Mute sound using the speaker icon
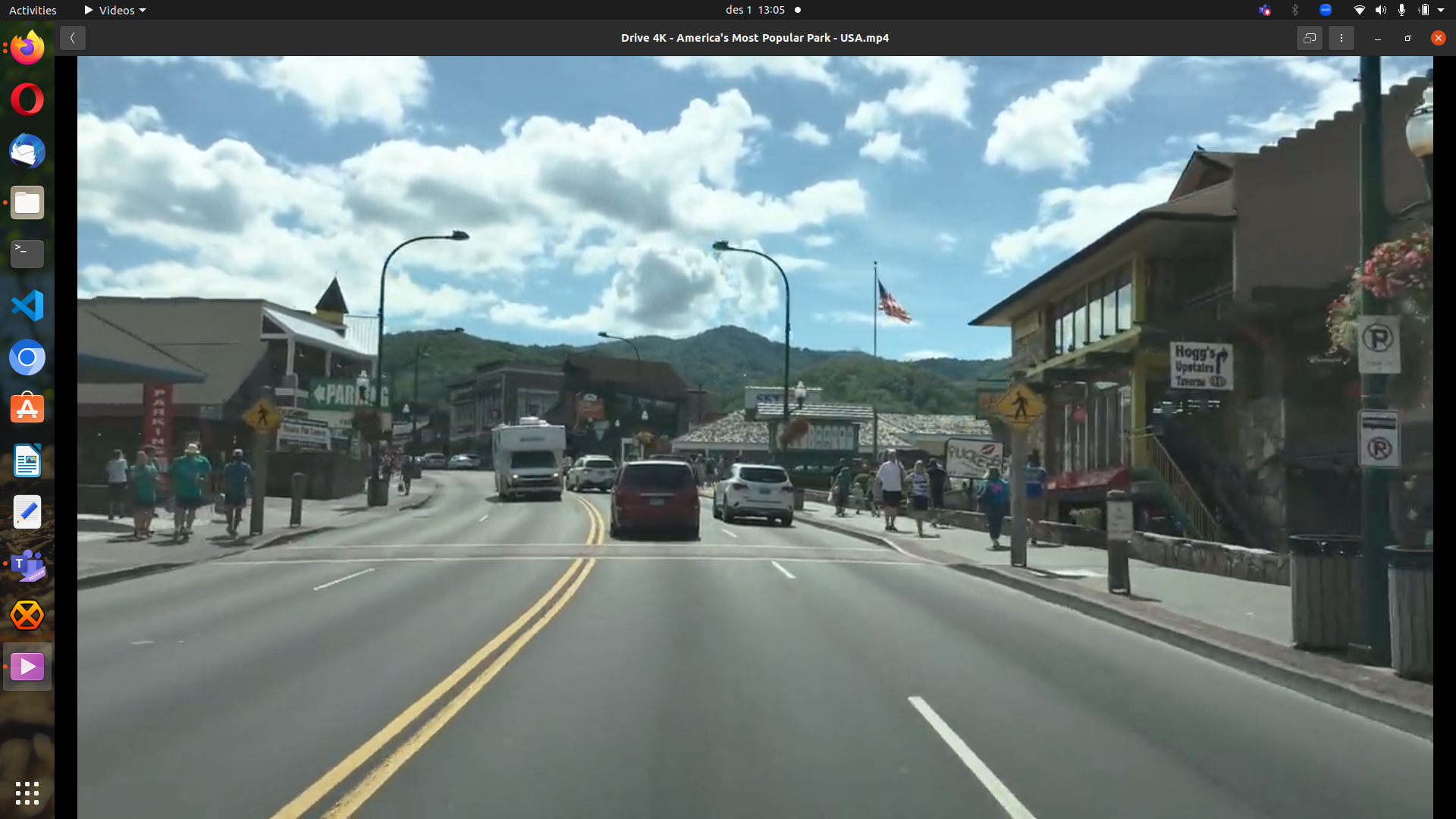 click(x=1380, y=10)
